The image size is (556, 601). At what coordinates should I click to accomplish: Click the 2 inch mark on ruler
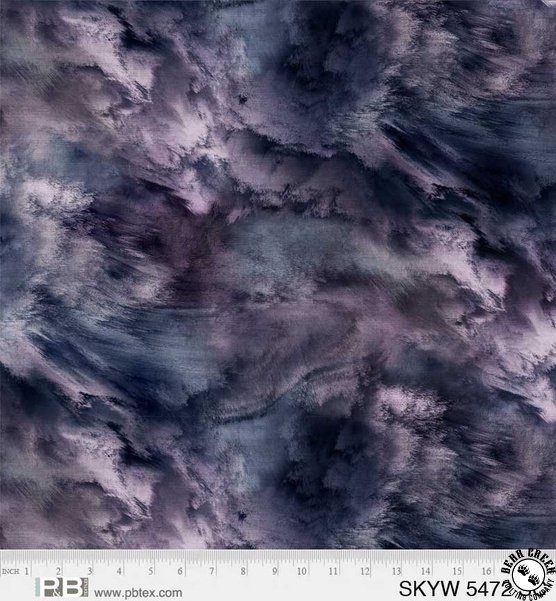pyautogui.click(x=59, y=571)
